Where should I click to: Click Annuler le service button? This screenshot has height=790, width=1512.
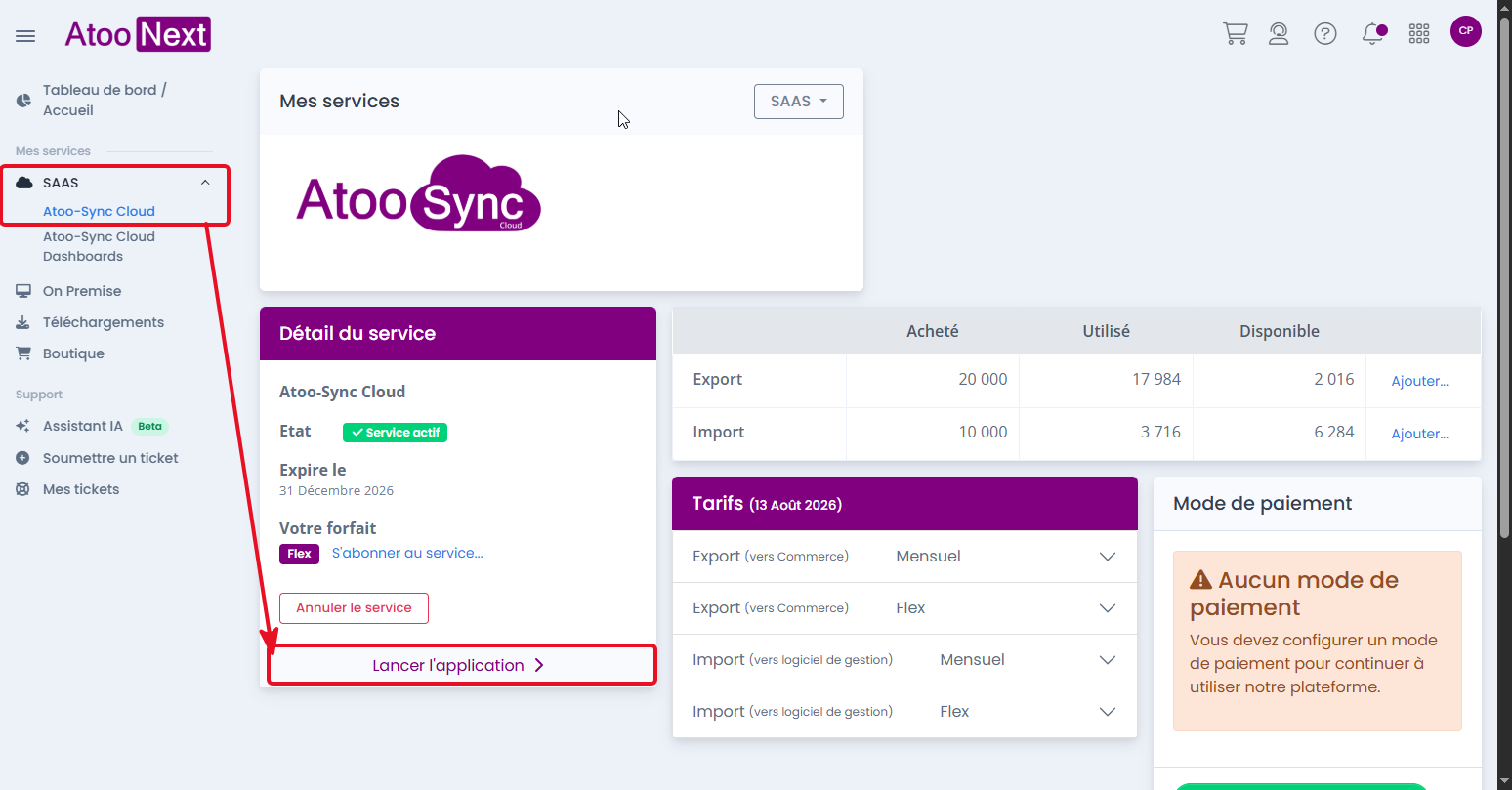tap(354, 608)
